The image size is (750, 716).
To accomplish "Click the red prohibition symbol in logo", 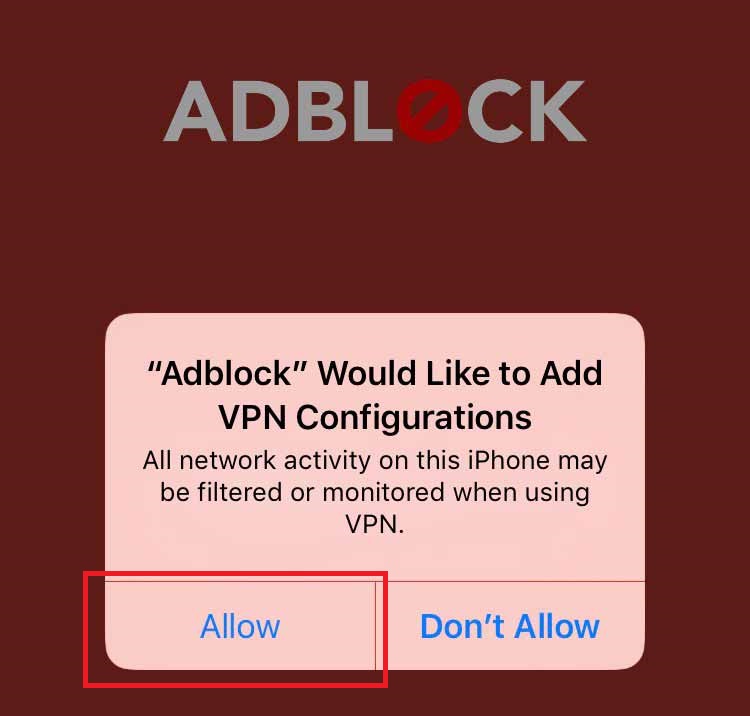I will tap(430, 111).
